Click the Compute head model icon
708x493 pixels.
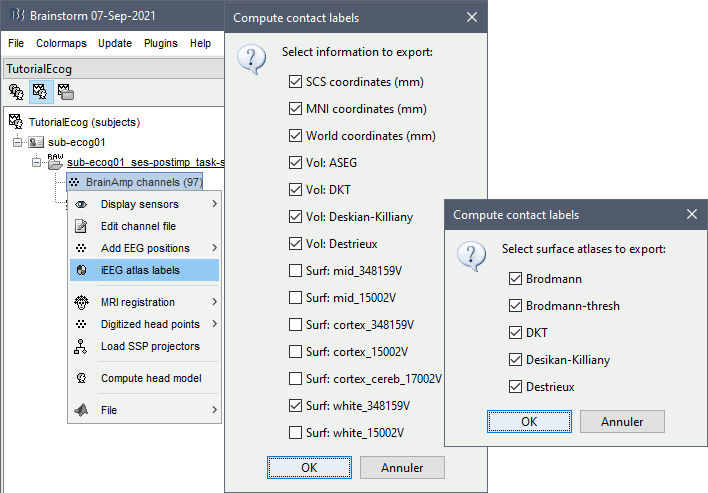(x=81, y=378)
